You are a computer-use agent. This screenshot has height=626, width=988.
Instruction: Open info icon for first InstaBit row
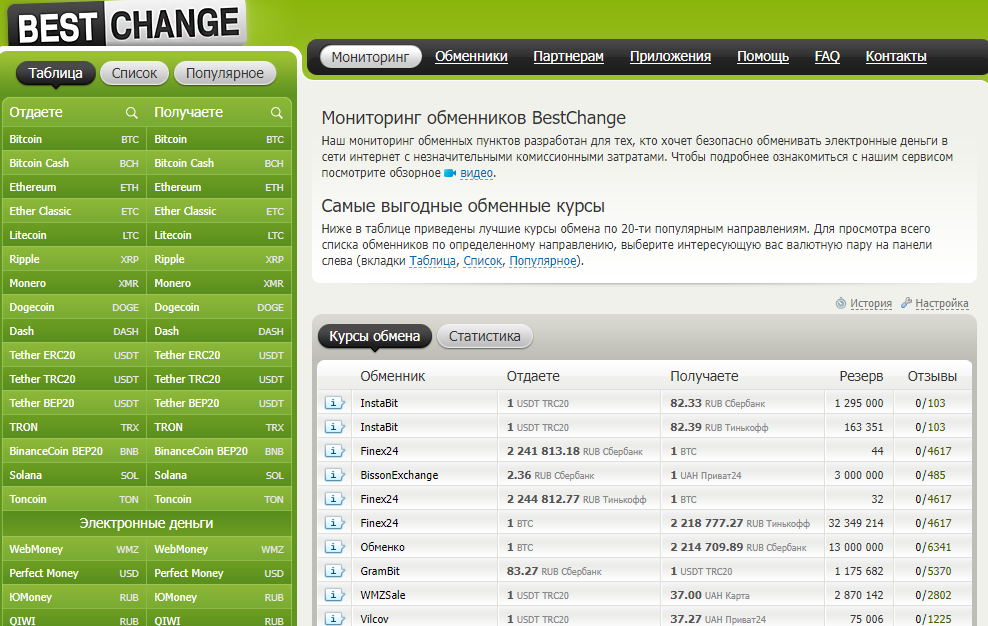pyautogui.click(x=334, y=403)
